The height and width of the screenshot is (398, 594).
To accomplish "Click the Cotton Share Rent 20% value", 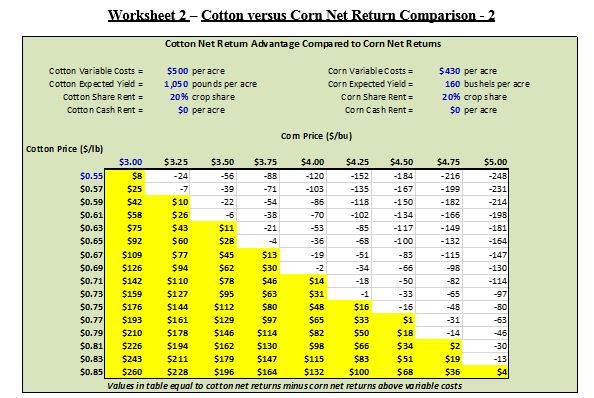I will coord(179,97).
